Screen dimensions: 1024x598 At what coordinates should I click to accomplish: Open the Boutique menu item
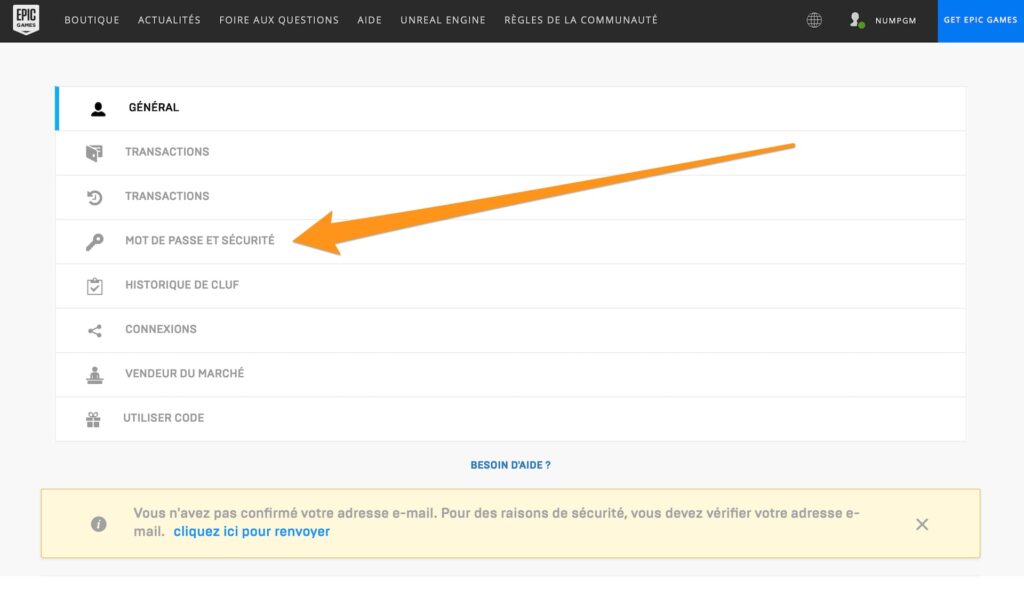pyautogui.click(x=91, y=20)
